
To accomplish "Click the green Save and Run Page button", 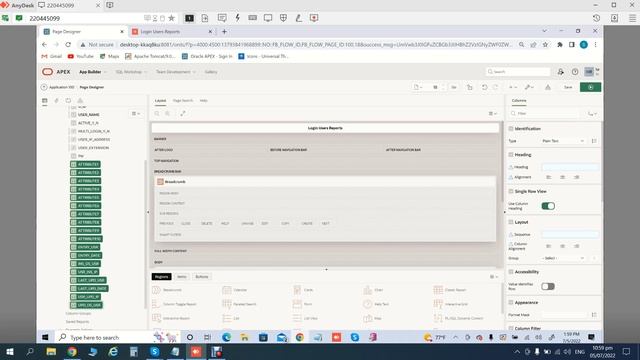I will pyautogui.click(x=590, y=87).
